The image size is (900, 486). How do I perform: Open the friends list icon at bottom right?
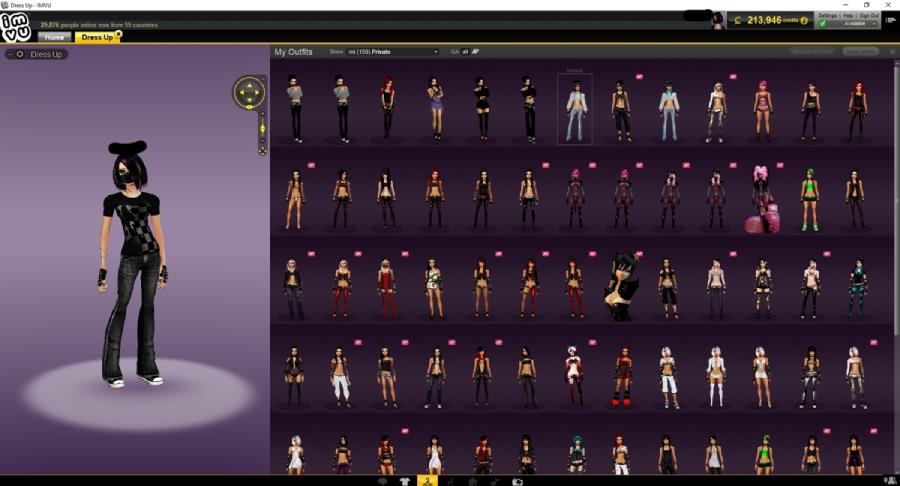pyautogui.click(x=890, y=480)
